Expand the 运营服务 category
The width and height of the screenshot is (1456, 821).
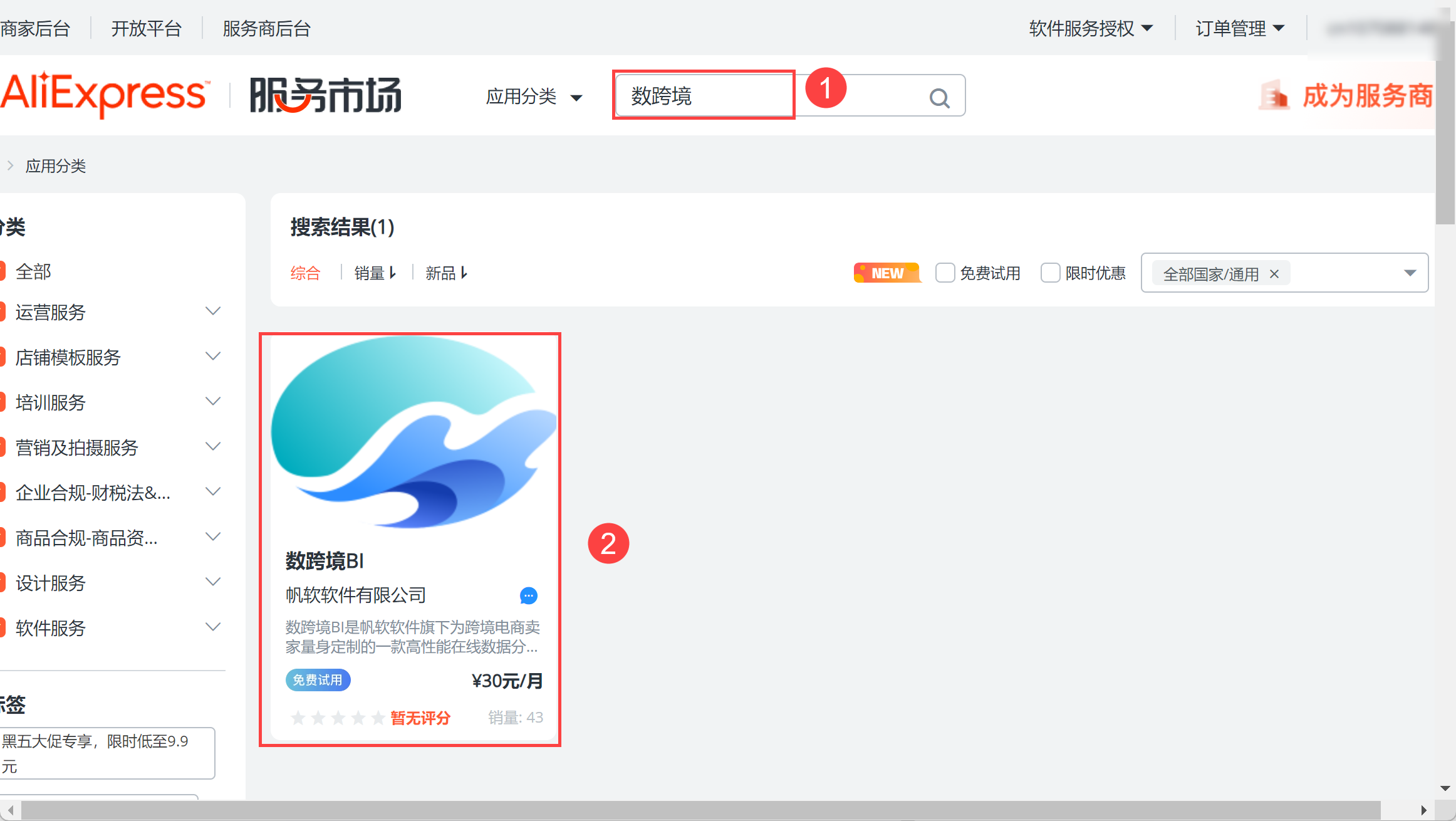[x=213, y=311]
